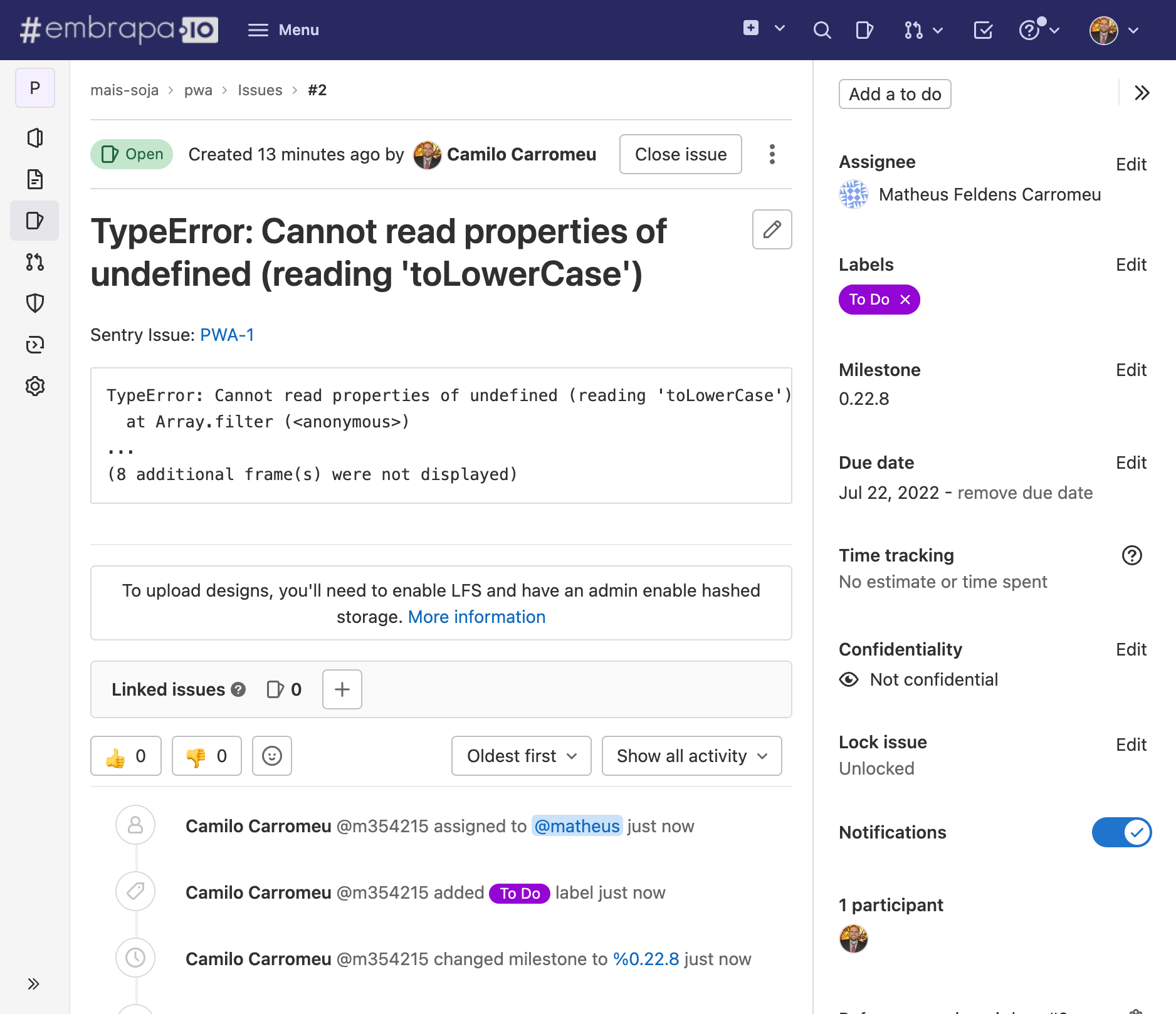This screenshot has height=1014, width=1176.
Task: Open search magnifier in top bar
Action: (822, 30)
